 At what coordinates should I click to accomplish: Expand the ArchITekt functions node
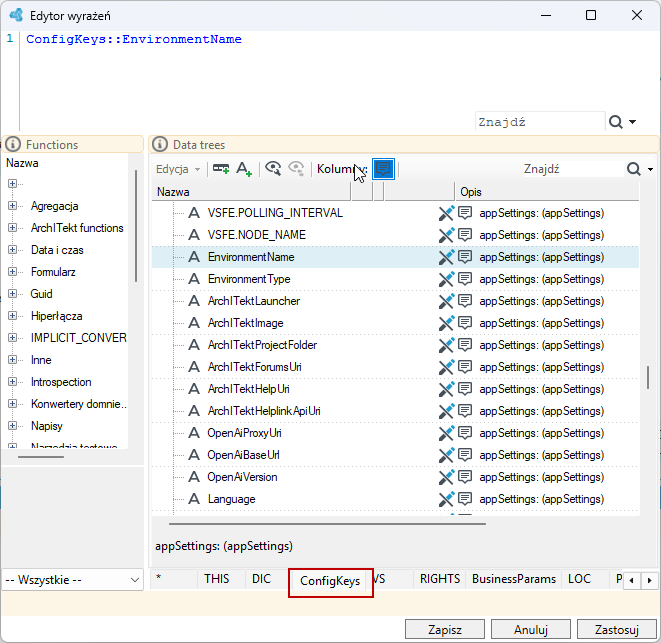[12, 228]
